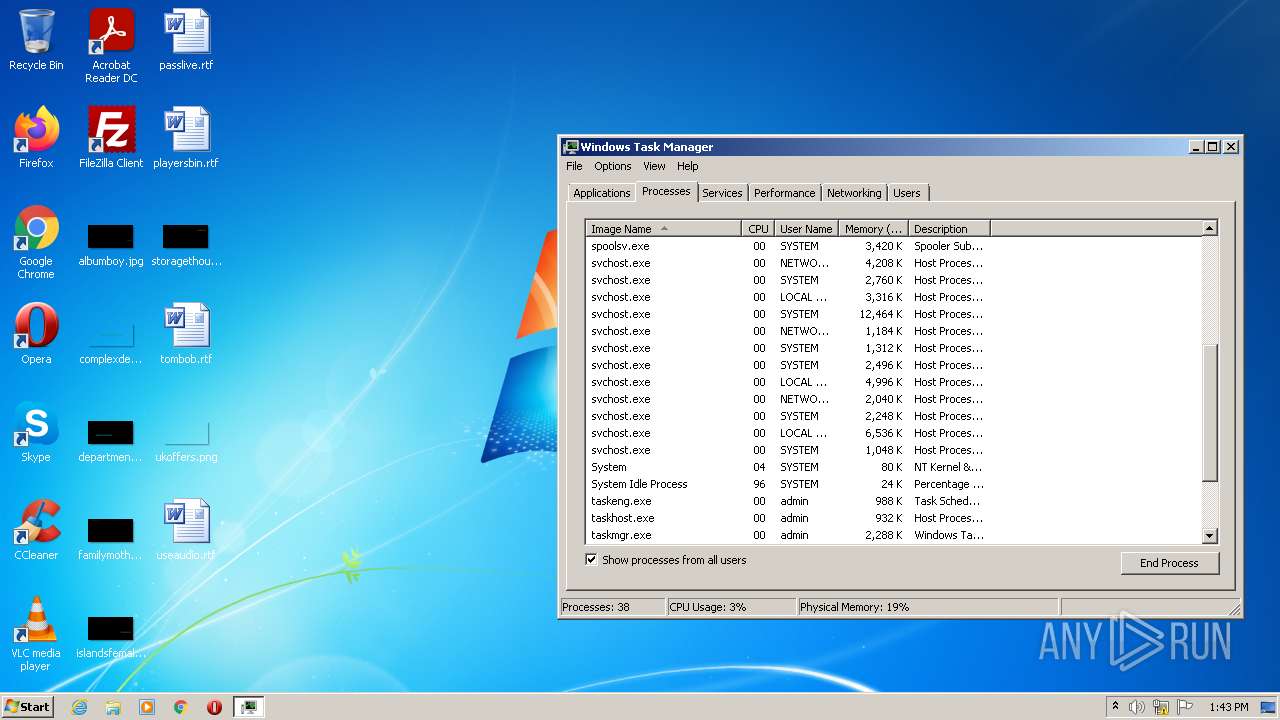
Task: Click the Task Manager taskbar button
Action: click(x=248, y=707)
